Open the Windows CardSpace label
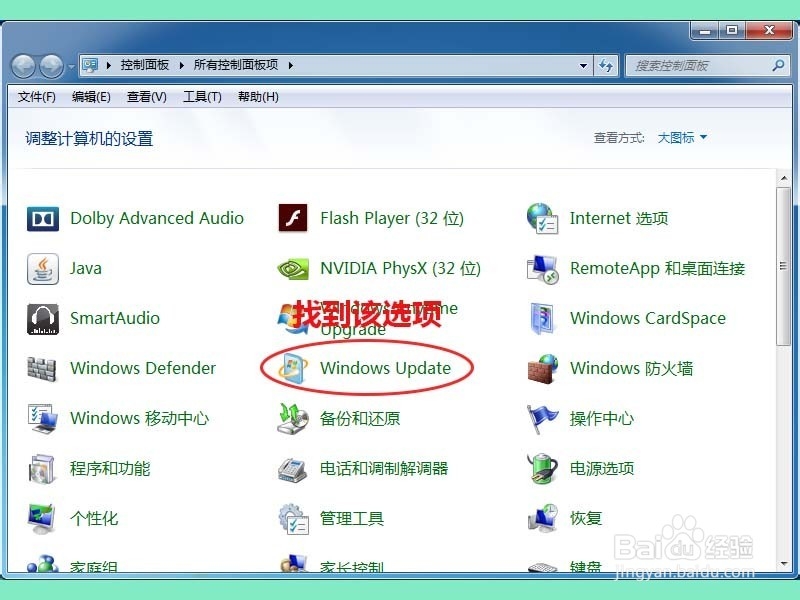 (647, 318)
